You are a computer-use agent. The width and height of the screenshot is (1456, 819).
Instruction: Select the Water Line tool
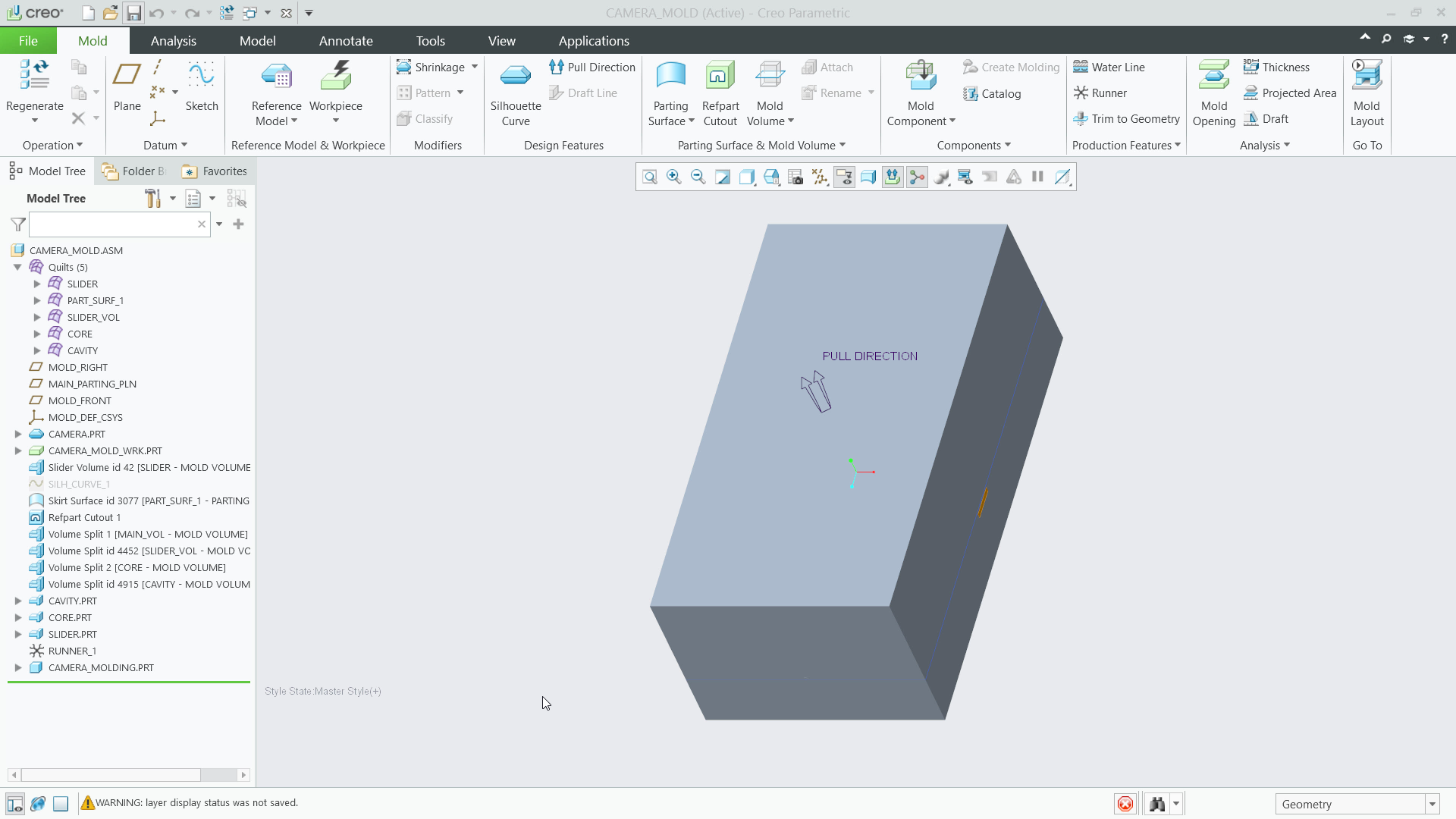point(1109,67)
